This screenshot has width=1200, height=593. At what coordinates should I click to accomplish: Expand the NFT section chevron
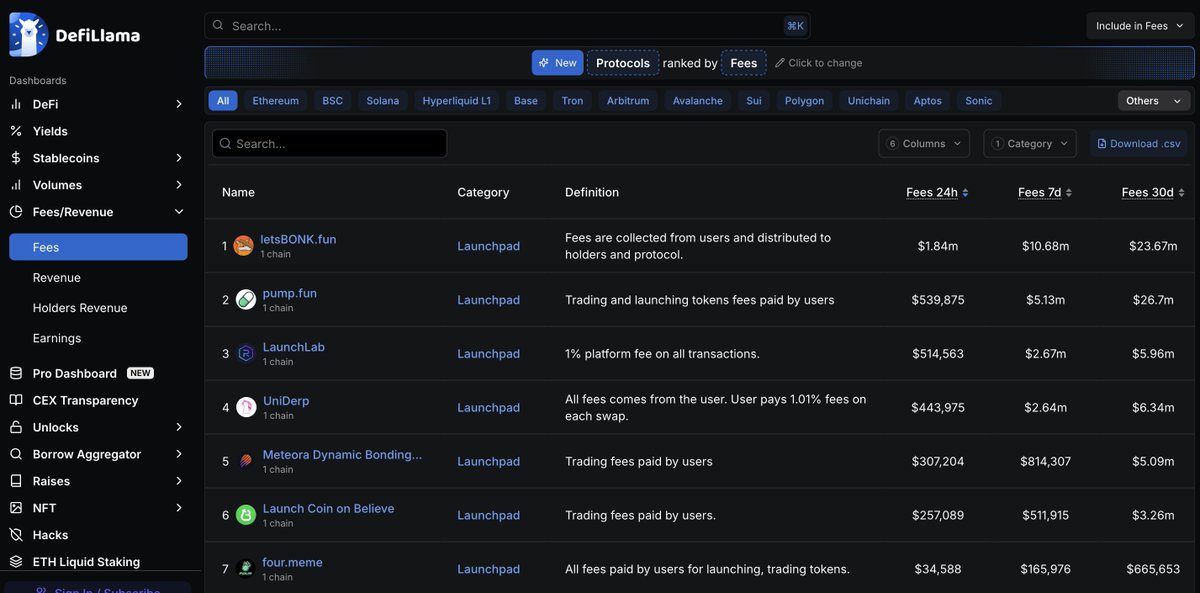179,508
